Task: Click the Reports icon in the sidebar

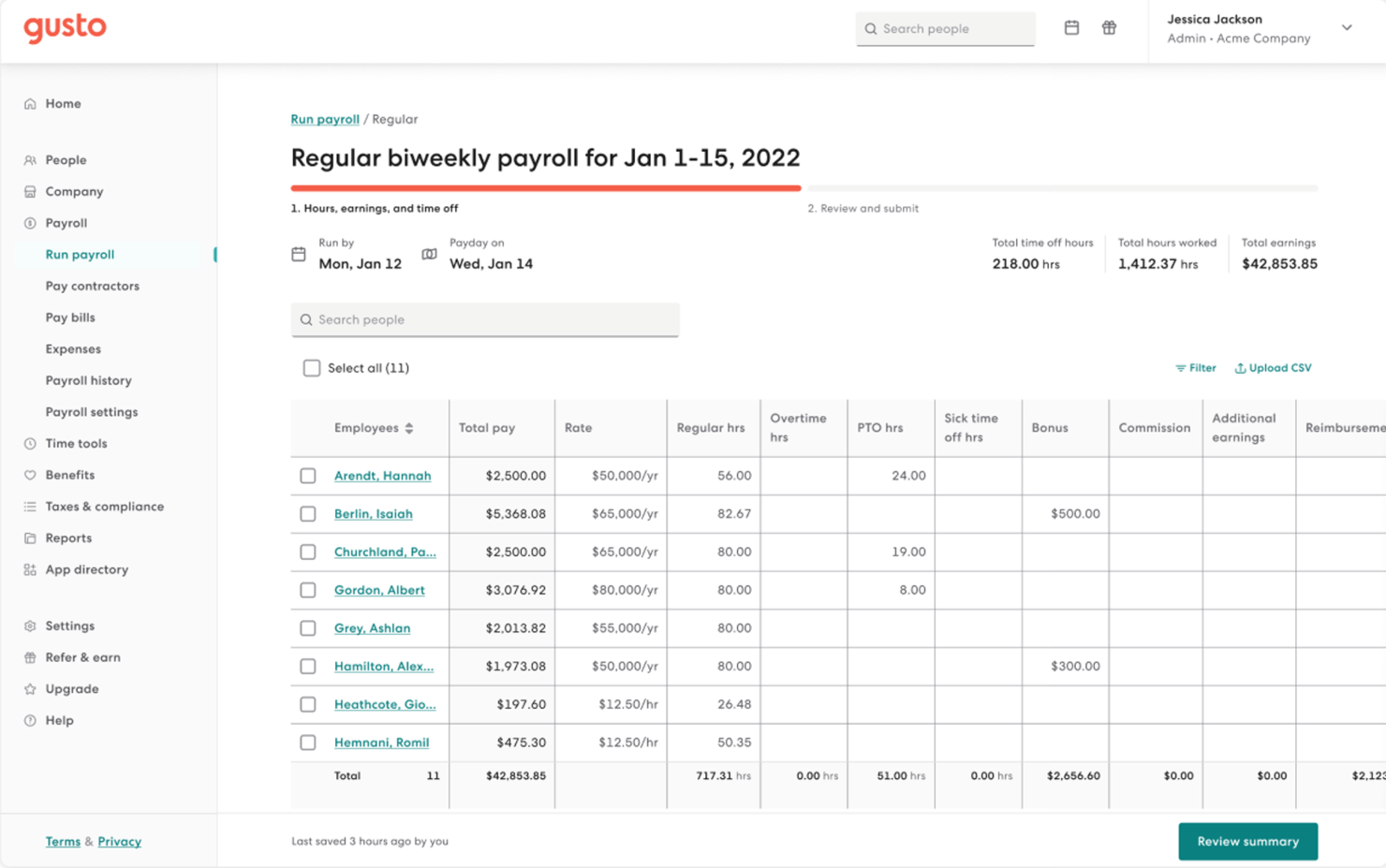Action: tap(29, 537)
